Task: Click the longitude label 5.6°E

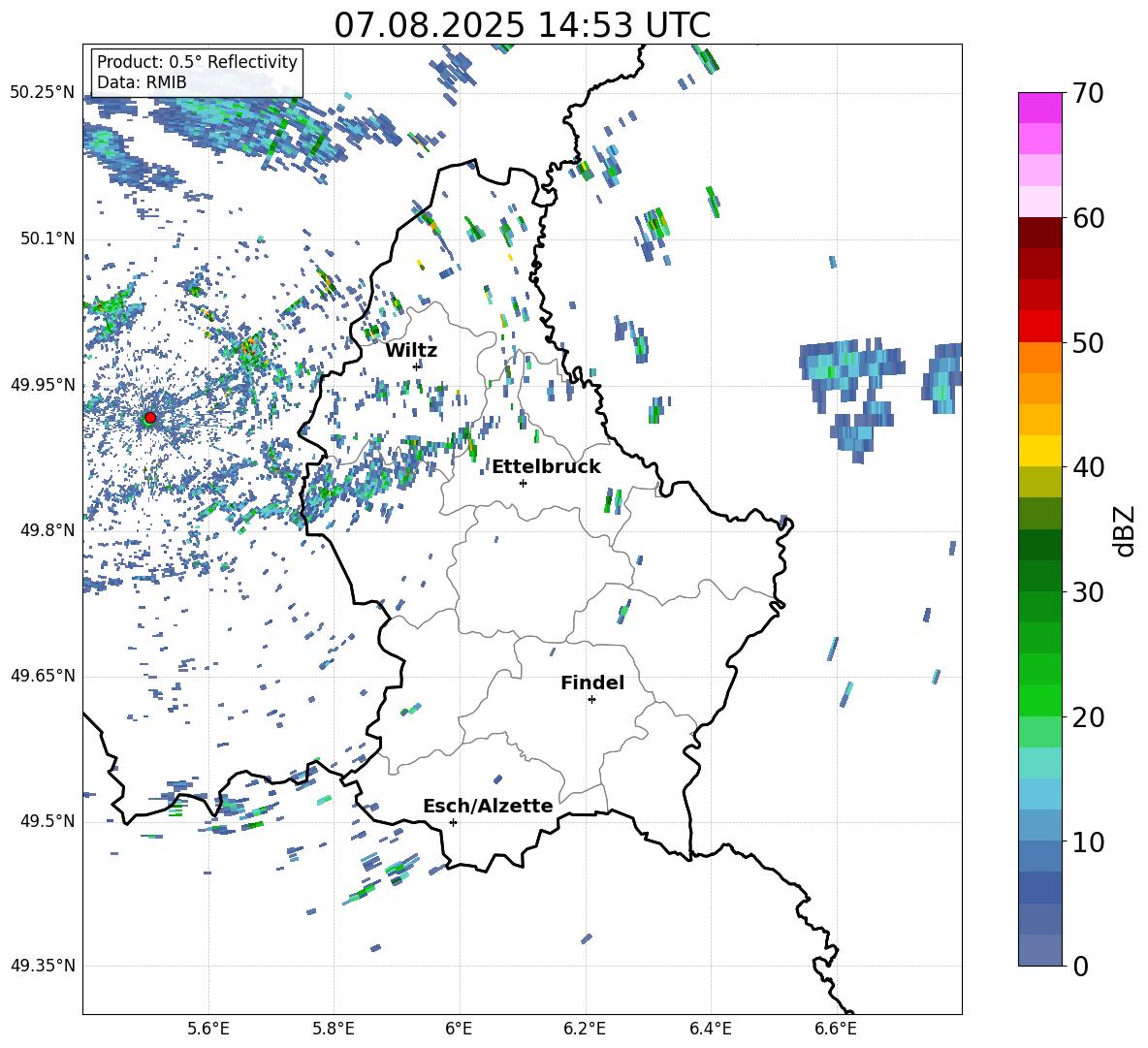Action: [x=208, y=1030]
